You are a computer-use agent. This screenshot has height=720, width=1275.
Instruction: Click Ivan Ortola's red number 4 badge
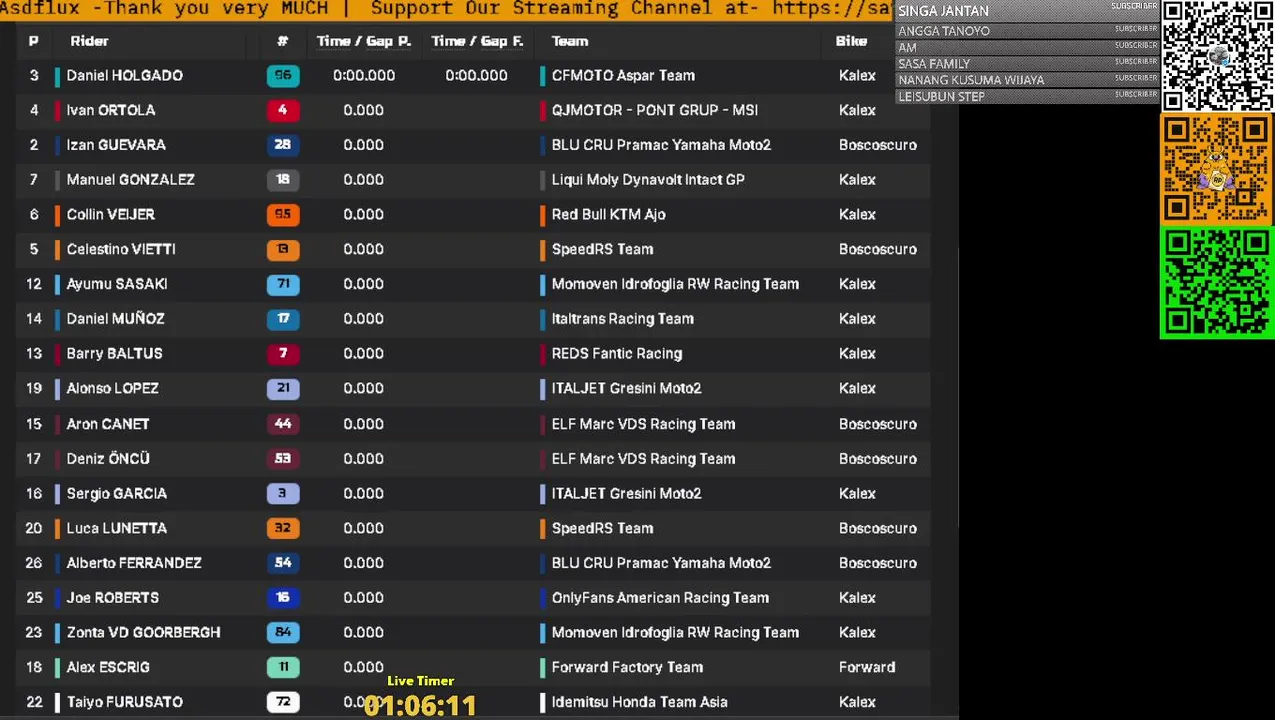(283, 110)
